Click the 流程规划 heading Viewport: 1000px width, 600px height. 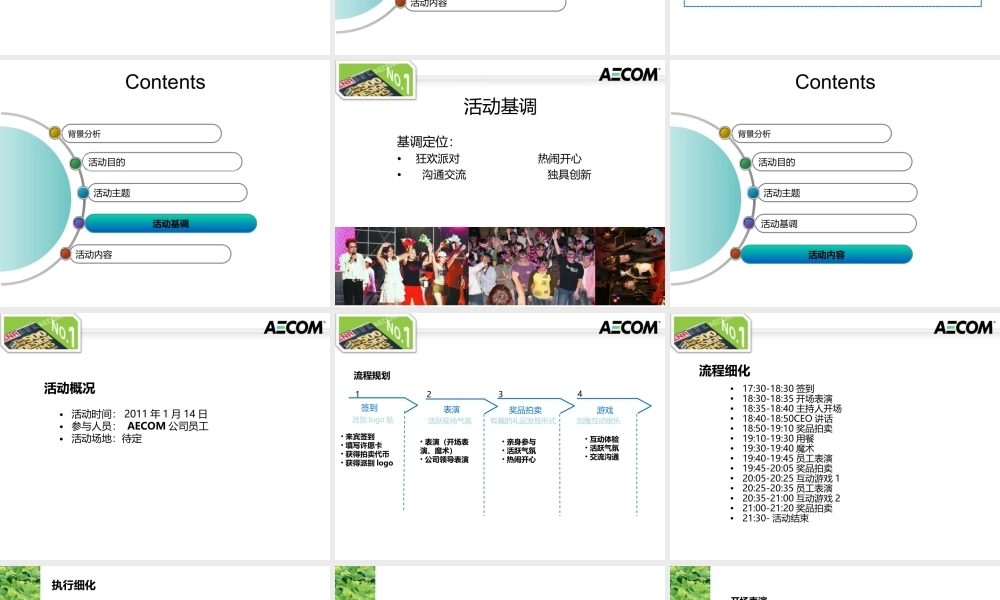coord(372,376)
